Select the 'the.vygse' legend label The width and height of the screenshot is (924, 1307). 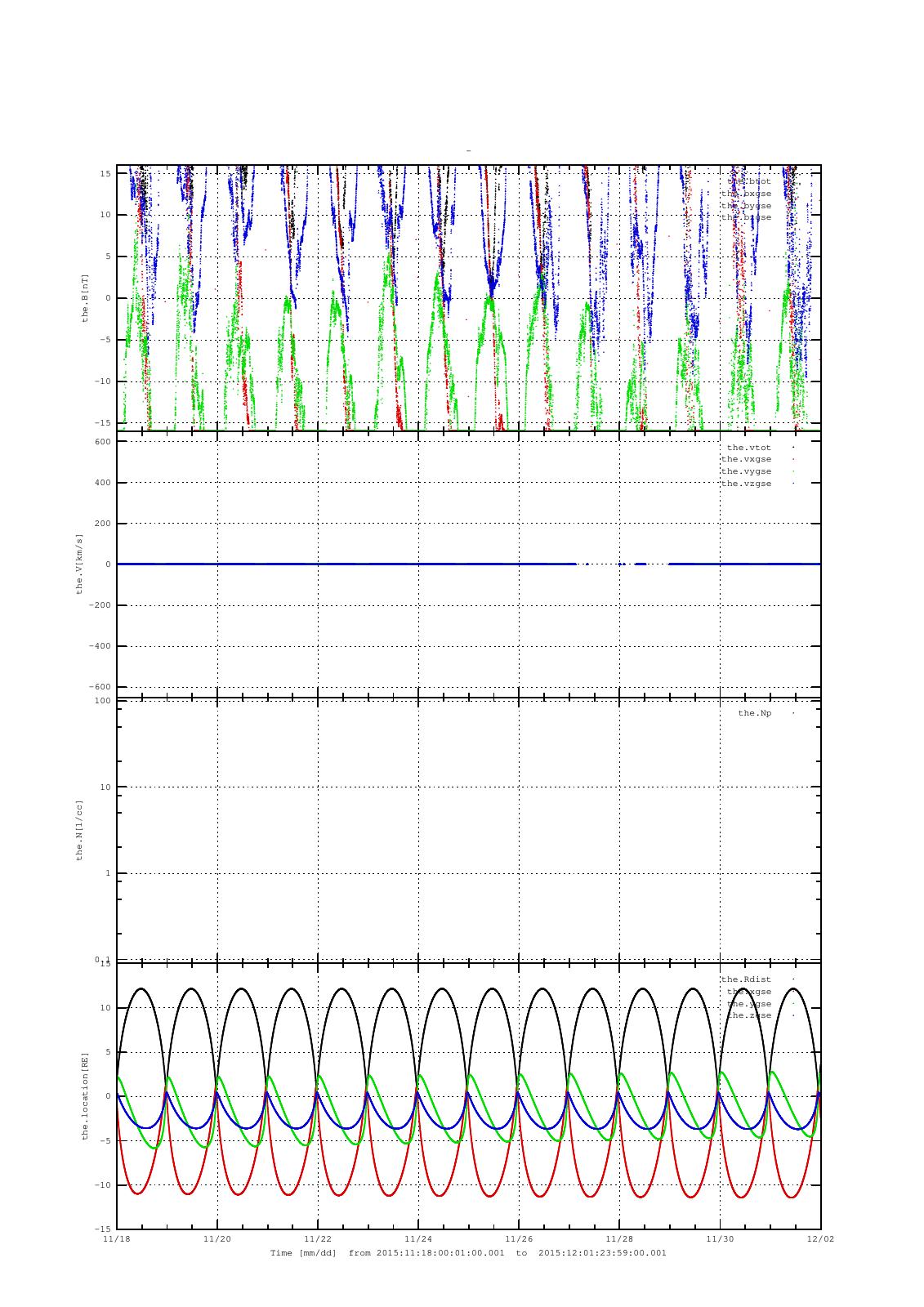tap(746, 471)
